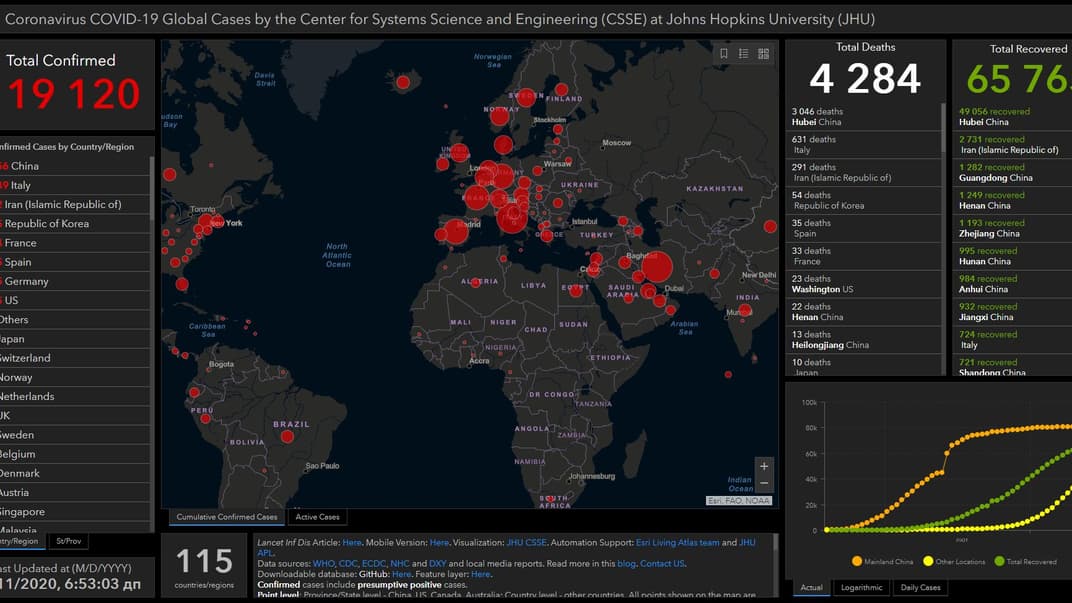Select Switzerland in the country list

click(x=26, y=358)
